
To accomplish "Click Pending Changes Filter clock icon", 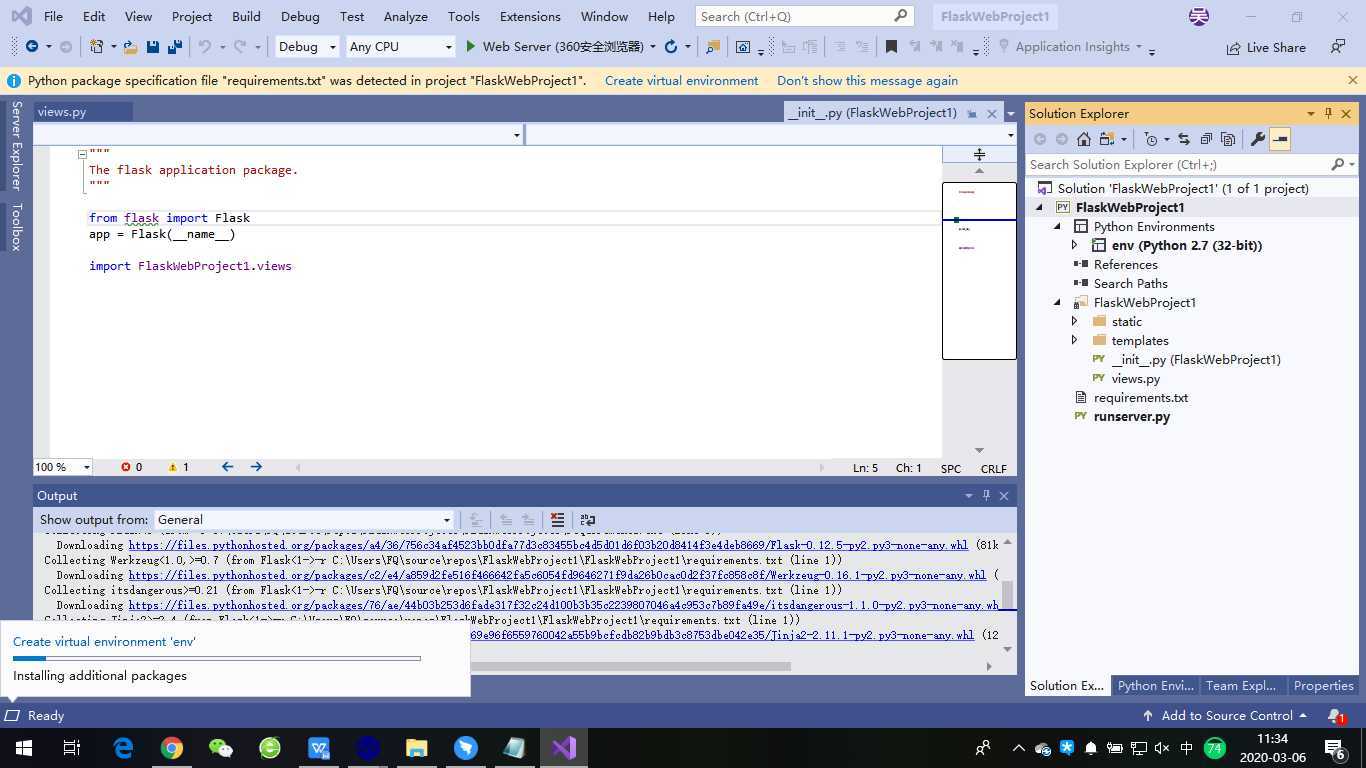I will pos(1151,139).
